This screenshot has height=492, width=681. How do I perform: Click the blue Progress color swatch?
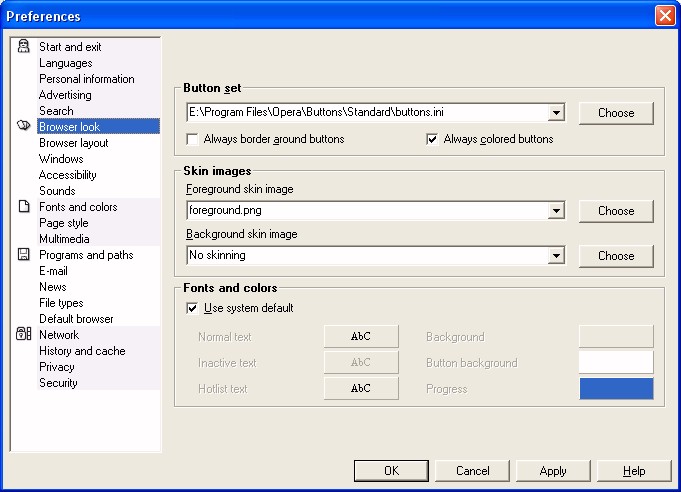616,388
